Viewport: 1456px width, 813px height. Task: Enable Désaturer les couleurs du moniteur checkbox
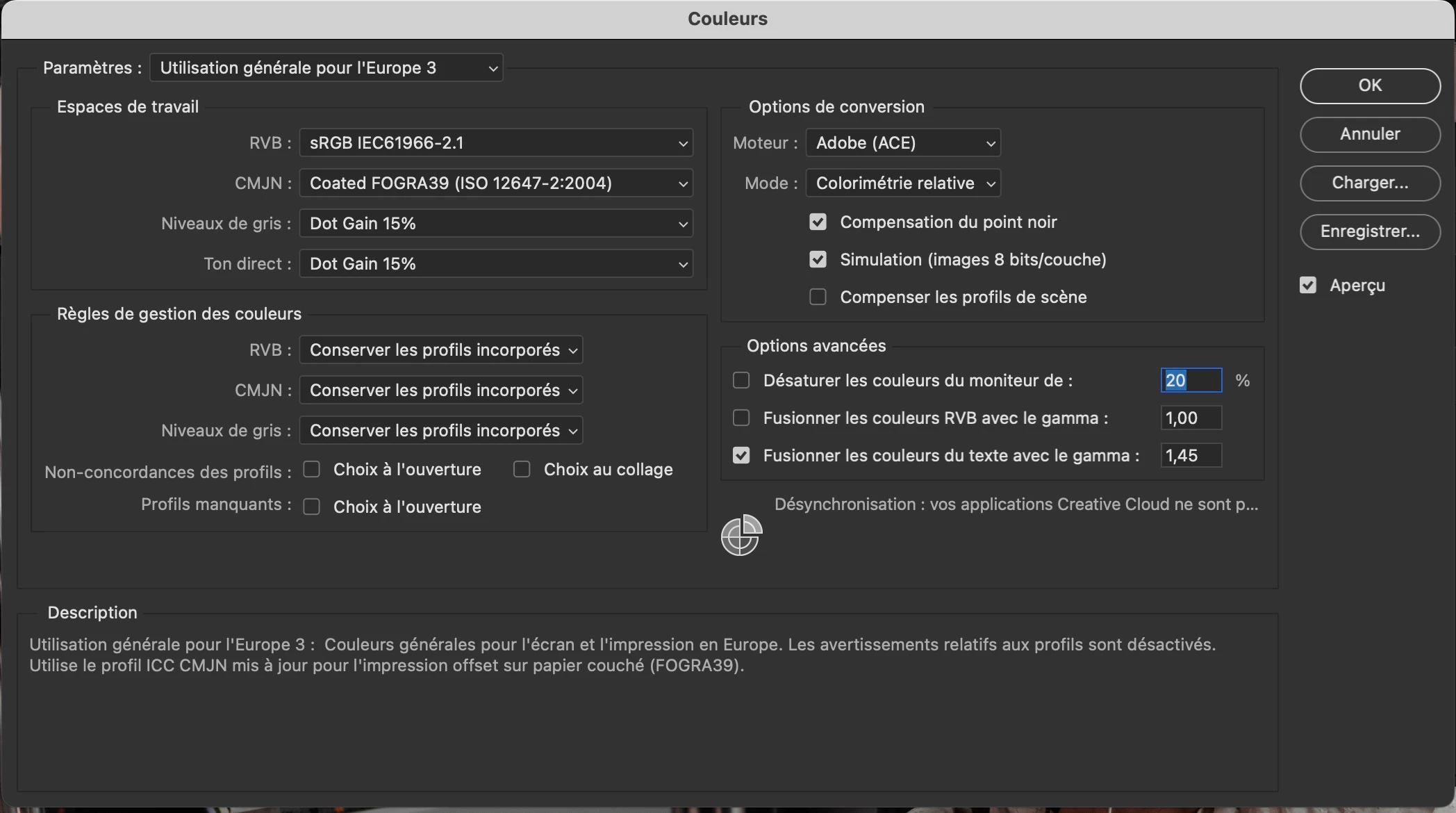tap(741, 381)
